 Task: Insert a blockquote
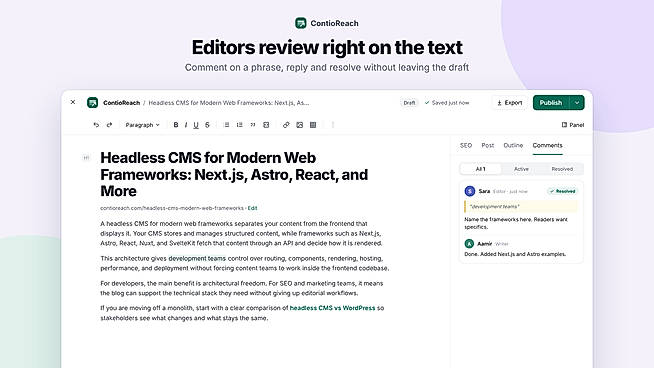pos(253,125)
